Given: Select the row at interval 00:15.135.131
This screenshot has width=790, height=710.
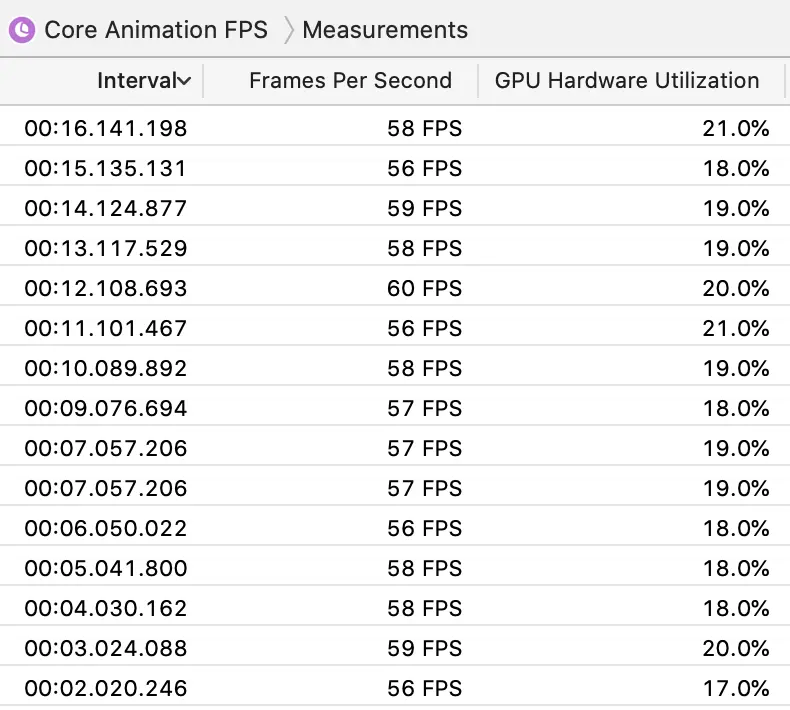Looking at the screenshot, I should [x=106, y=168].
